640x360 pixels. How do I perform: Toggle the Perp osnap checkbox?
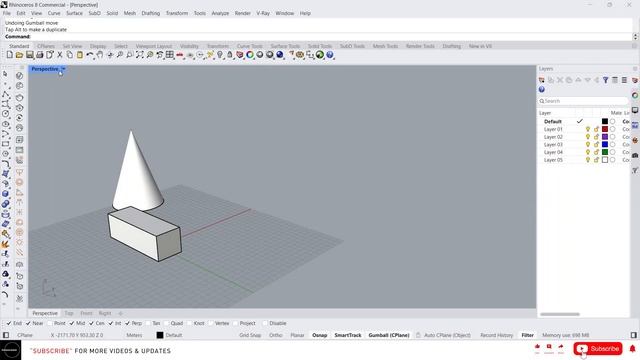point(127,323)
